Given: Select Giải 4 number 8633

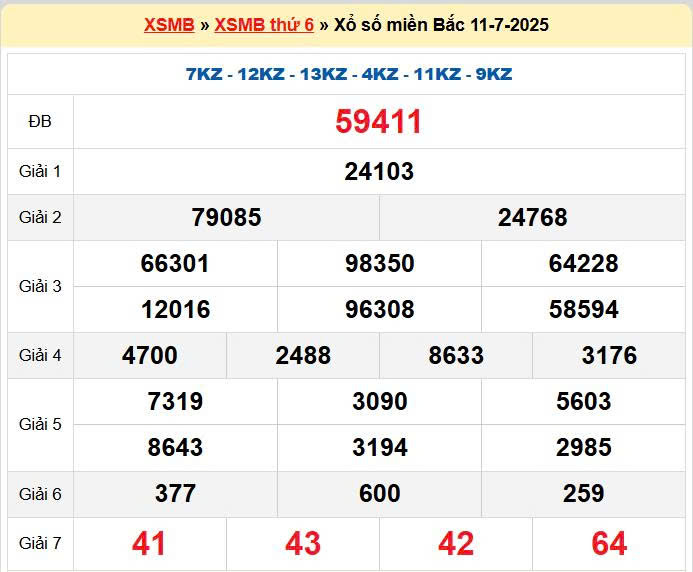Looking at the screenshot, I should pos(456,355).
